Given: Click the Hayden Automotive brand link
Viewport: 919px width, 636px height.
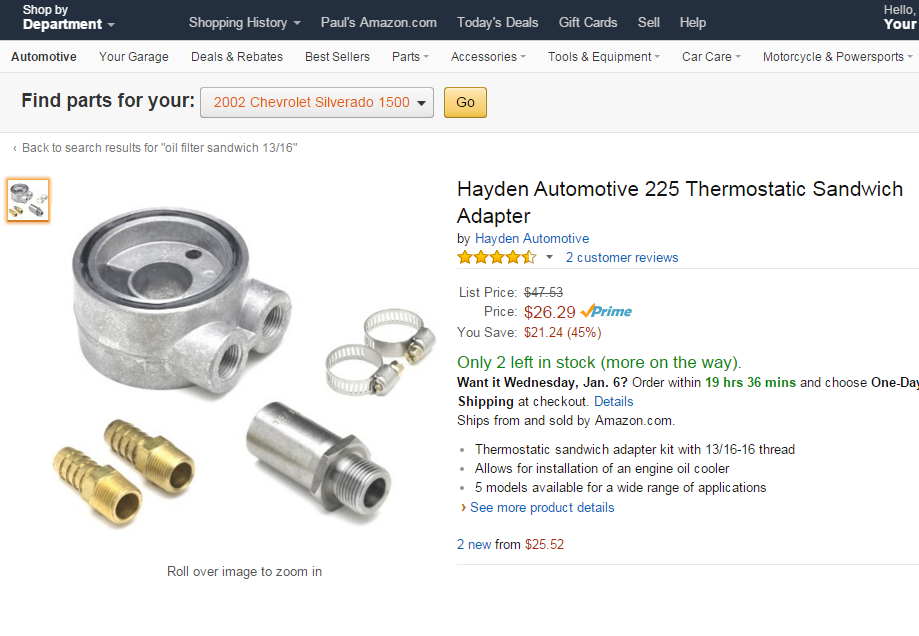Looking at the screenshot, I should (532, 238).
